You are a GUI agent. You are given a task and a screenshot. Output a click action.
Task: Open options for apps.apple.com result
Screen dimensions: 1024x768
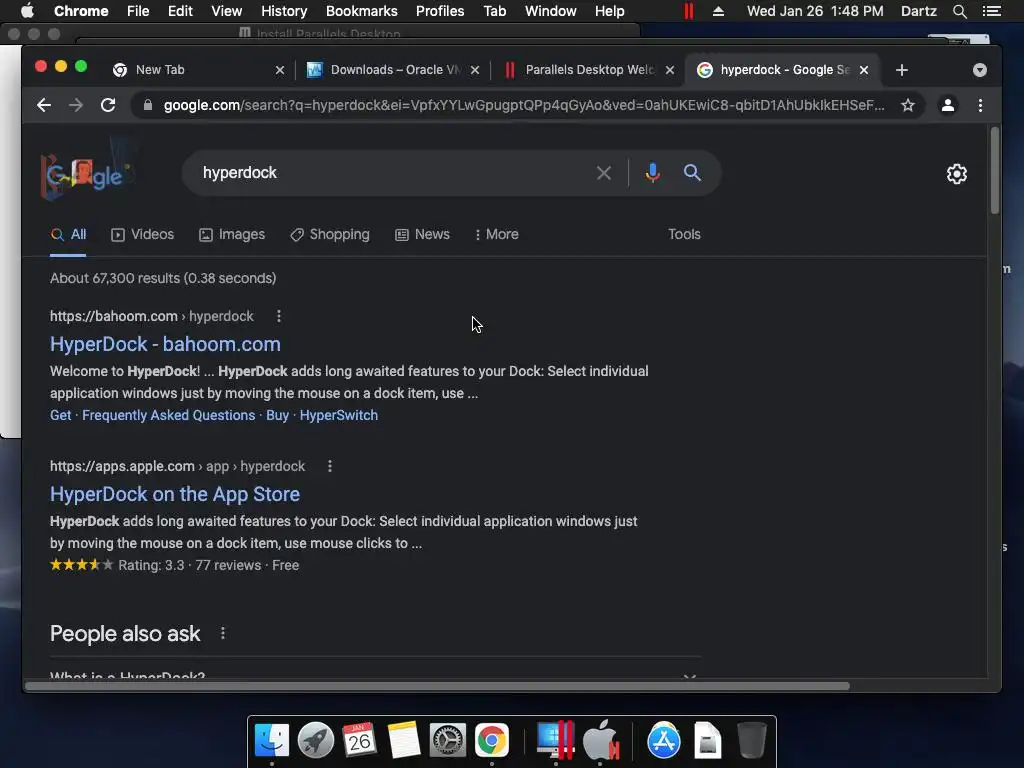330,466
